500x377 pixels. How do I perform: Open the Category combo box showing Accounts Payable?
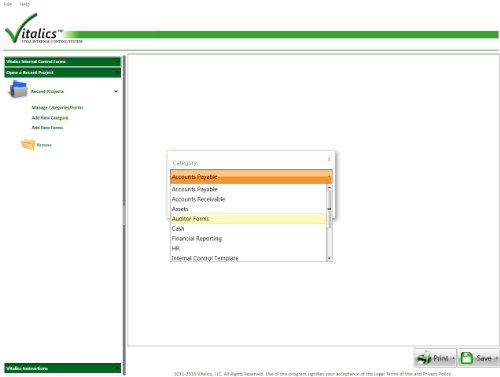coord(251,177)
